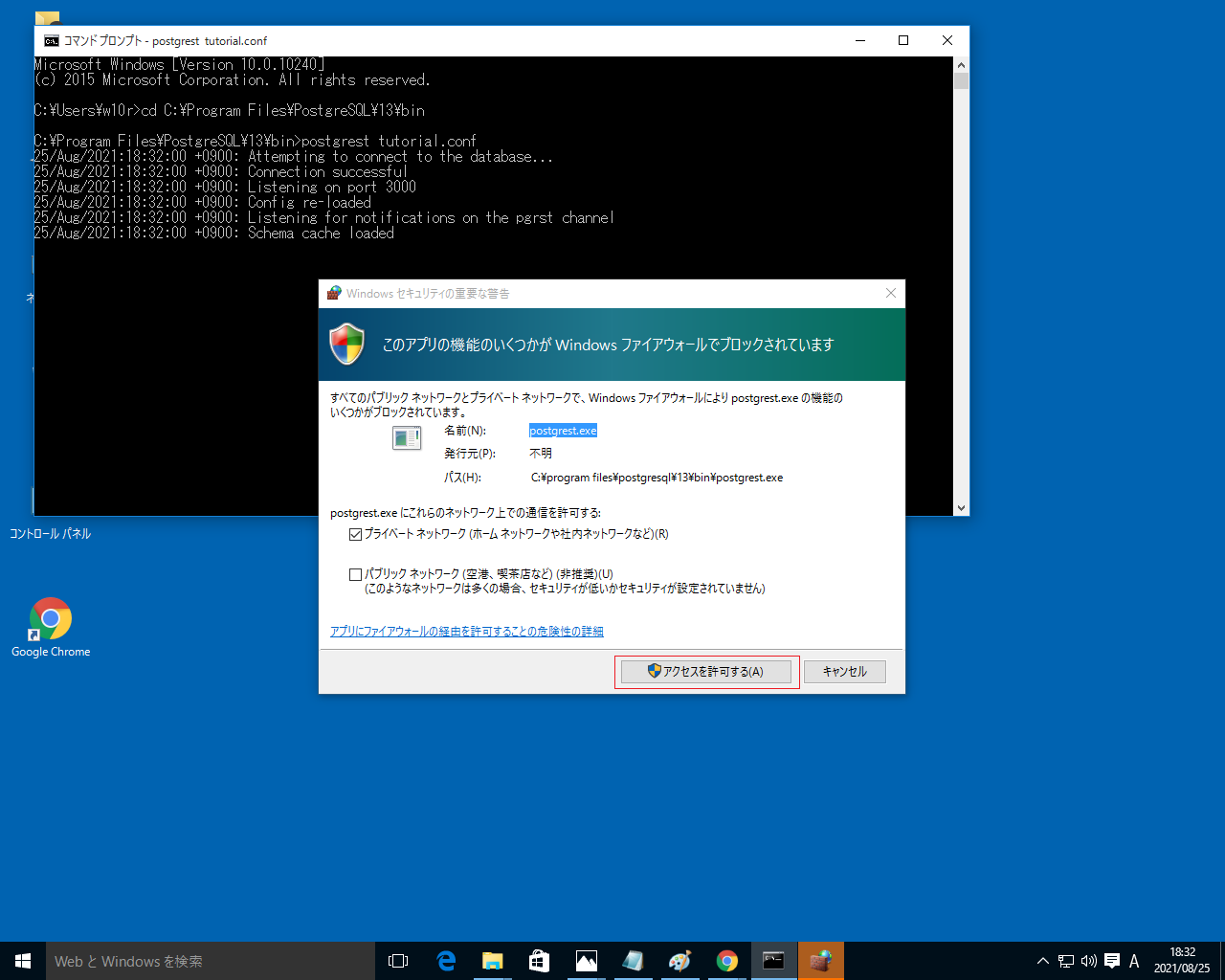Click the Web と Windows を検索 search box
1225x980 pixels.
[x=211, y=961]
